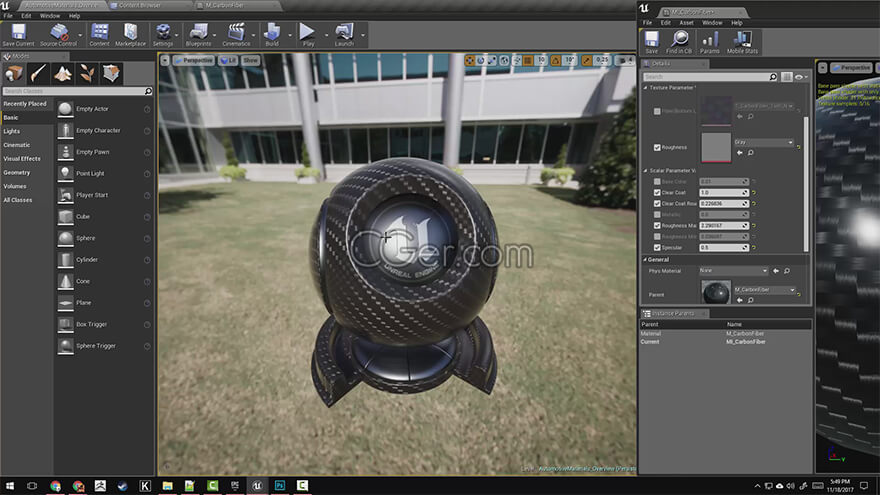Screen dimensions: 880x495
Task: Collapse the General section
Action: (x=645, y=260)
